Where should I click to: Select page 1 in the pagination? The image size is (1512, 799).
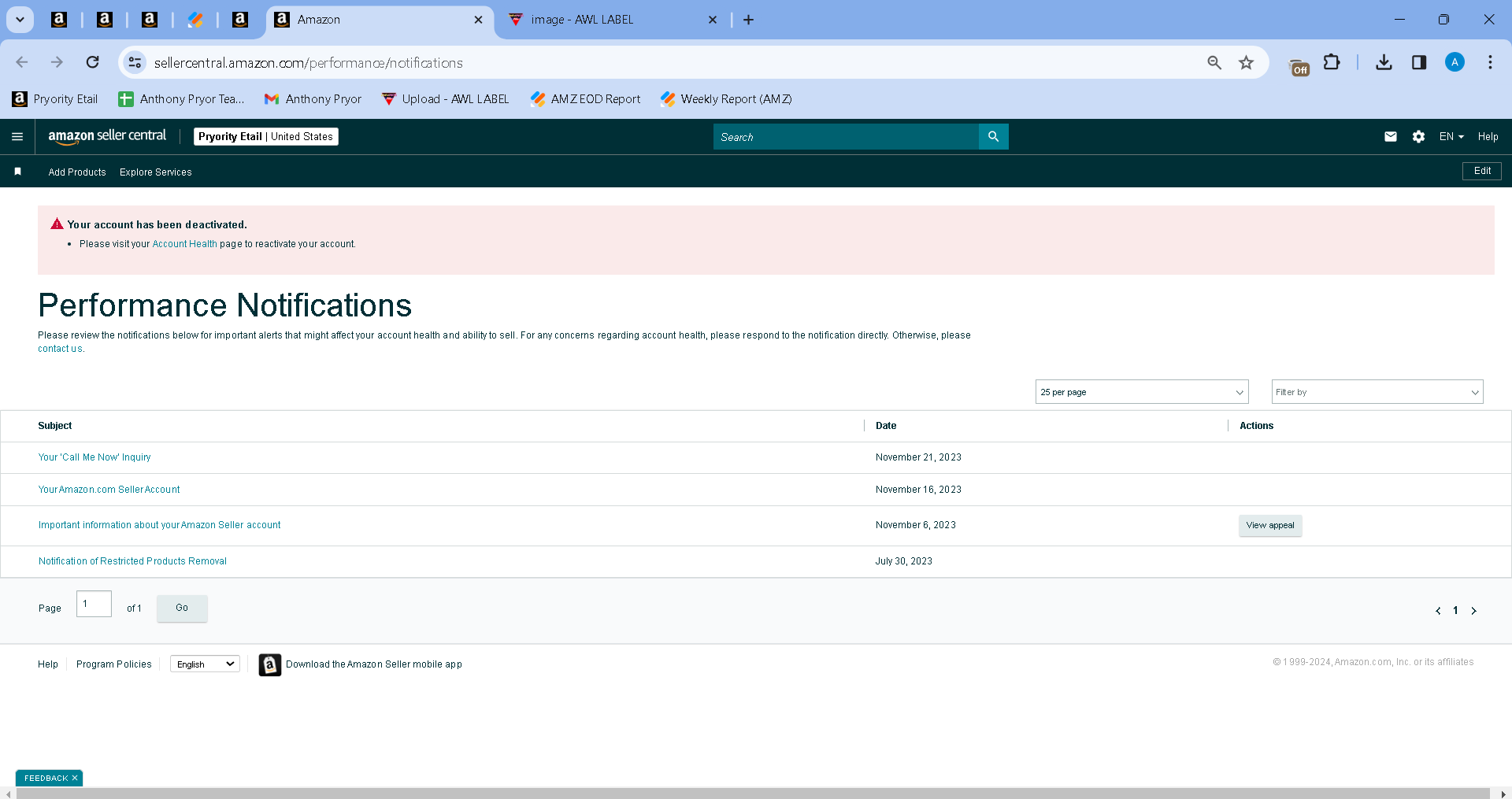[x=1455, y=611]
